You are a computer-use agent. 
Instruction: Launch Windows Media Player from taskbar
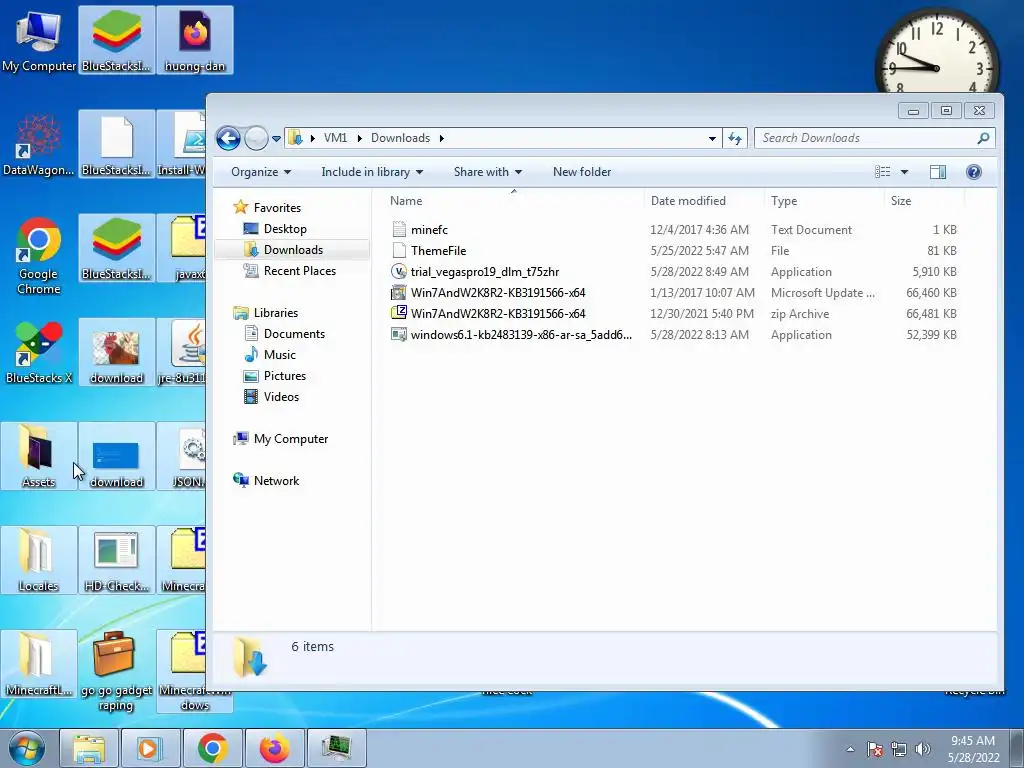point(151,748)
